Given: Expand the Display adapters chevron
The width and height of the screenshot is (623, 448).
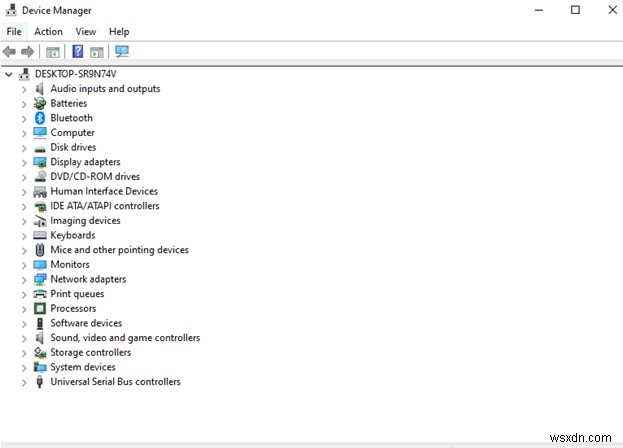Looking at the screenshot, I should pos(24,163).
